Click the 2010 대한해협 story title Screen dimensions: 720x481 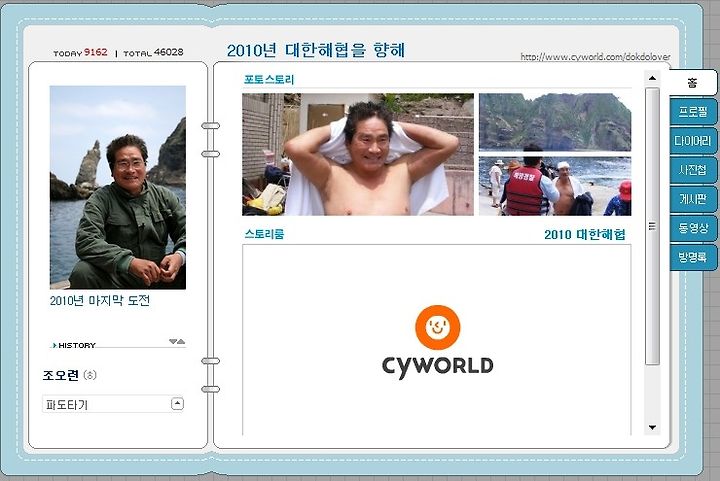point(585,235)
